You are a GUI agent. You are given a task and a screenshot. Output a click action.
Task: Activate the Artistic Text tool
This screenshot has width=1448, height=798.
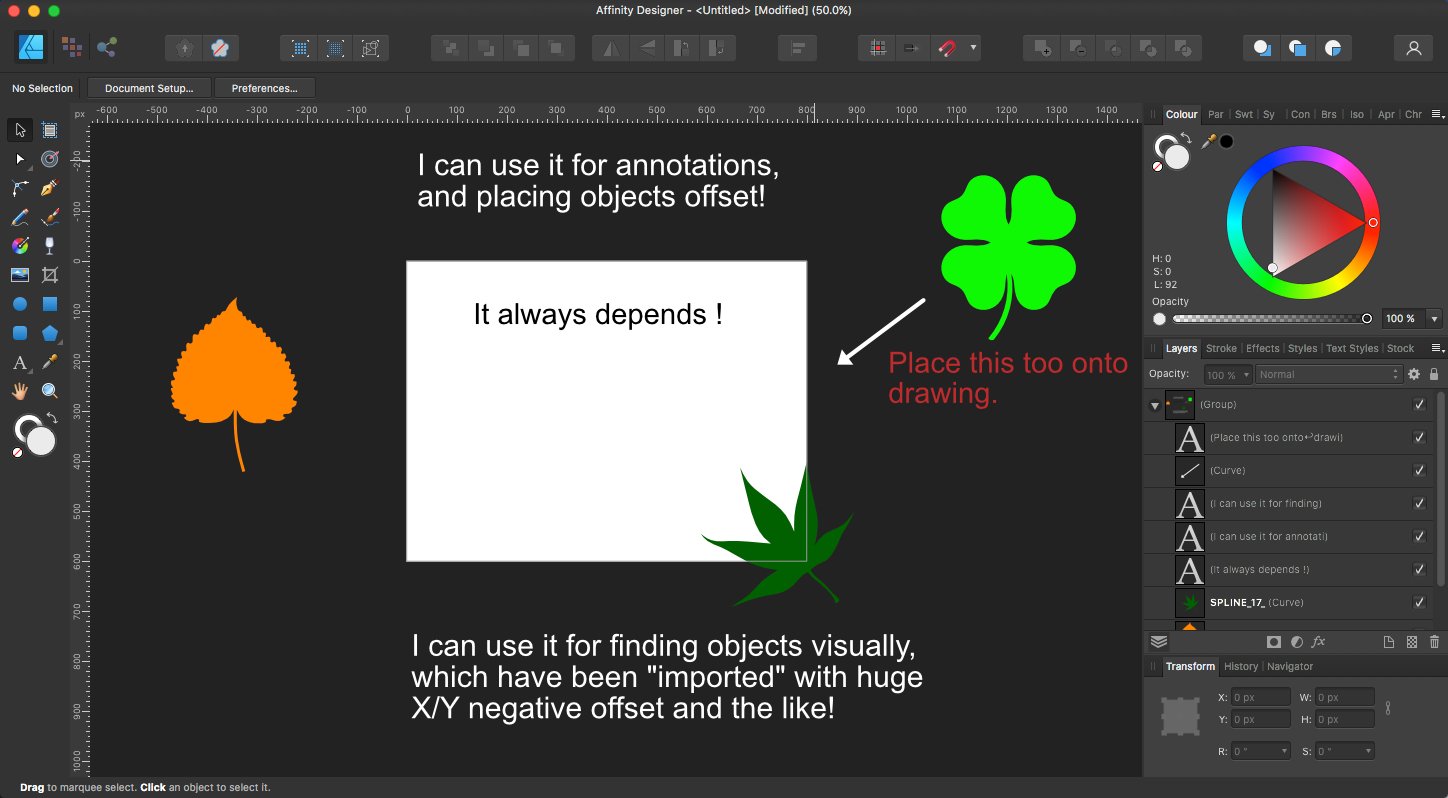pyautogui.click(x=20, y=362)
